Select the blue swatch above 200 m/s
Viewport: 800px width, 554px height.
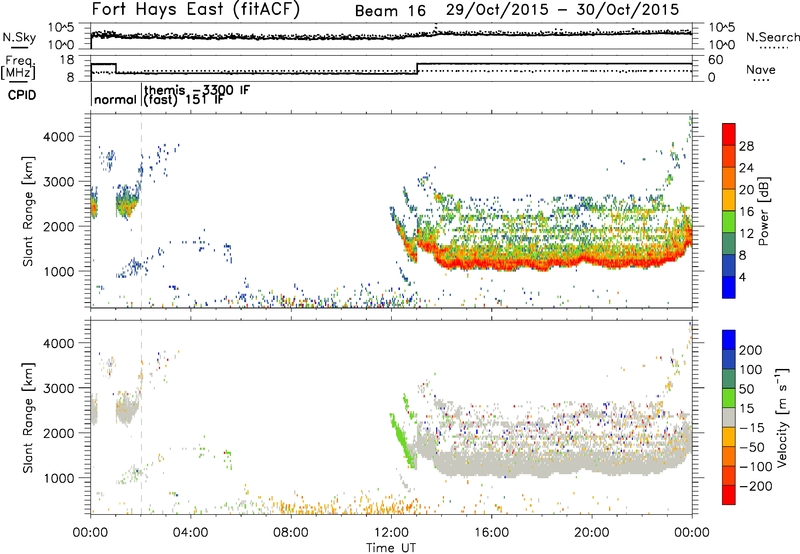tap(729, 339)
